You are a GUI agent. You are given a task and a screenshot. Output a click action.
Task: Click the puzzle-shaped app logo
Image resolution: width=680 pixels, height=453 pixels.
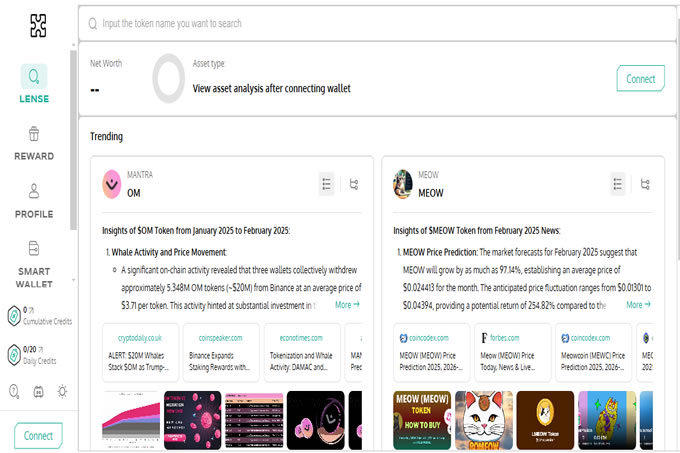[x=38, y=25]
